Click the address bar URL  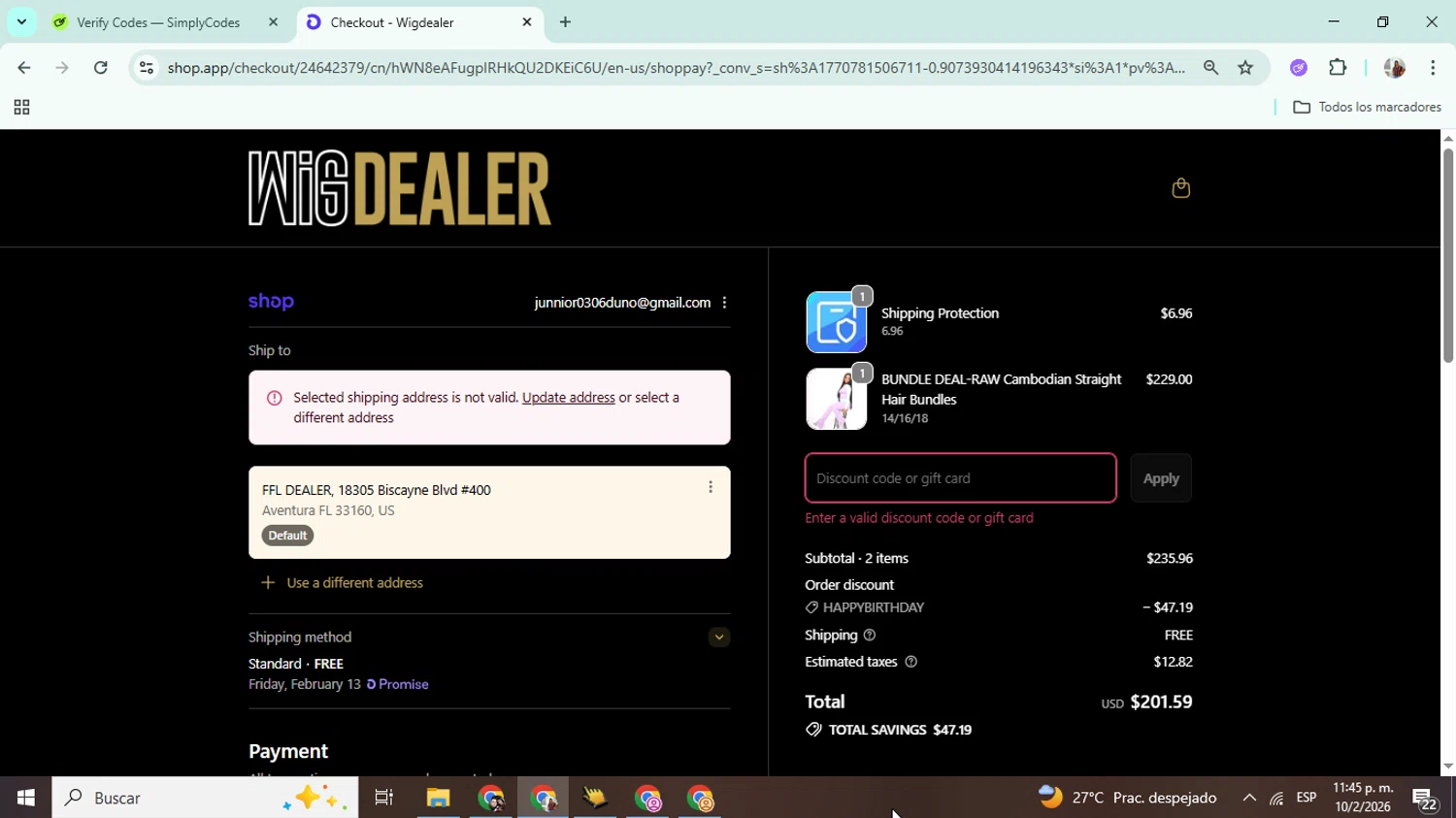(x=676, y=68)
